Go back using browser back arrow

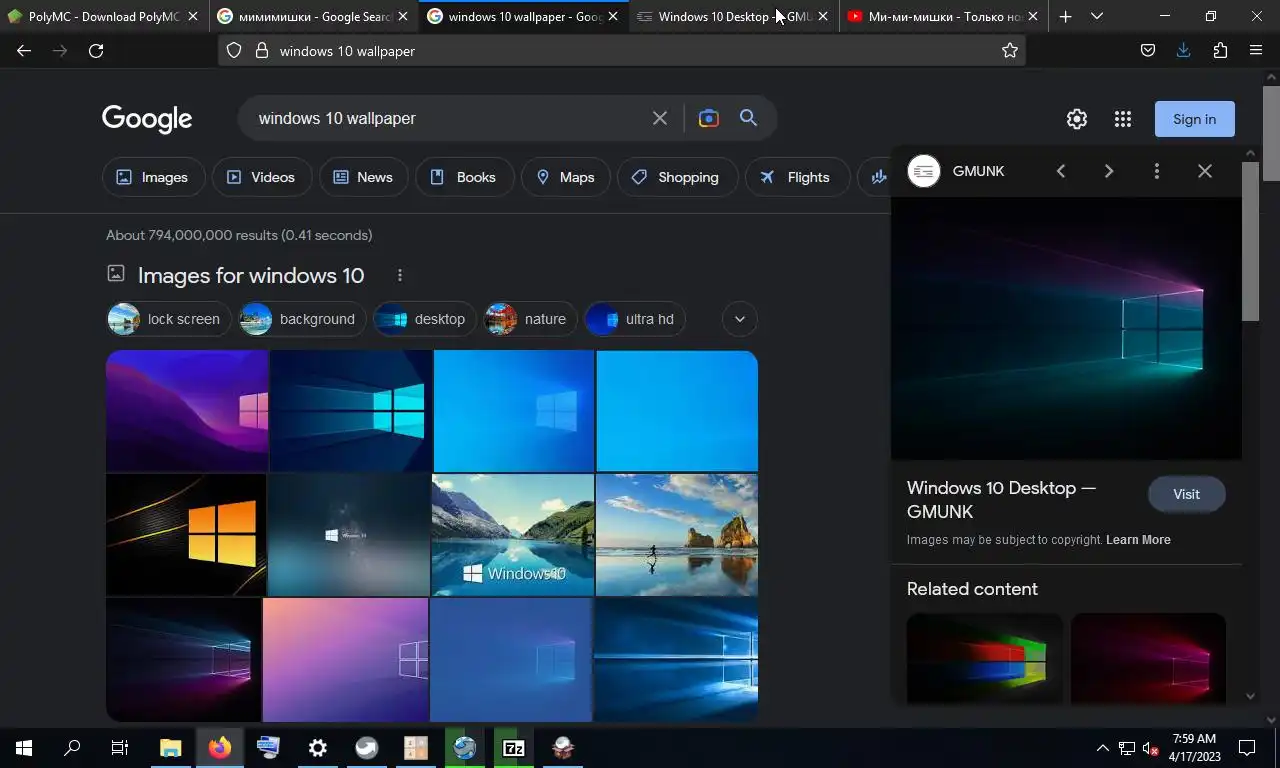pyautogui.click(x=24, y=51)
